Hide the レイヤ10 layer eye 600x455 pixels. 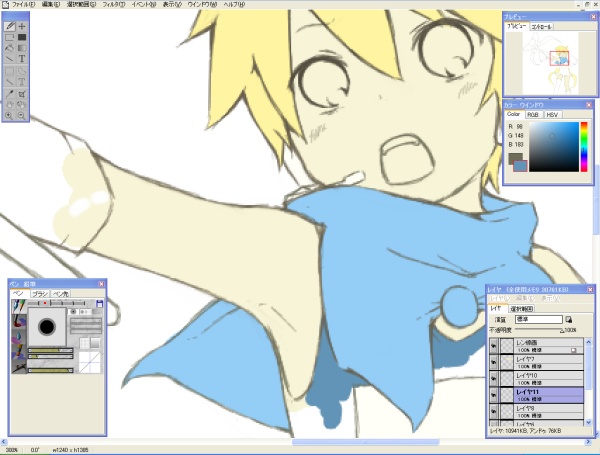pyautogui.click(x=494, y=378)
